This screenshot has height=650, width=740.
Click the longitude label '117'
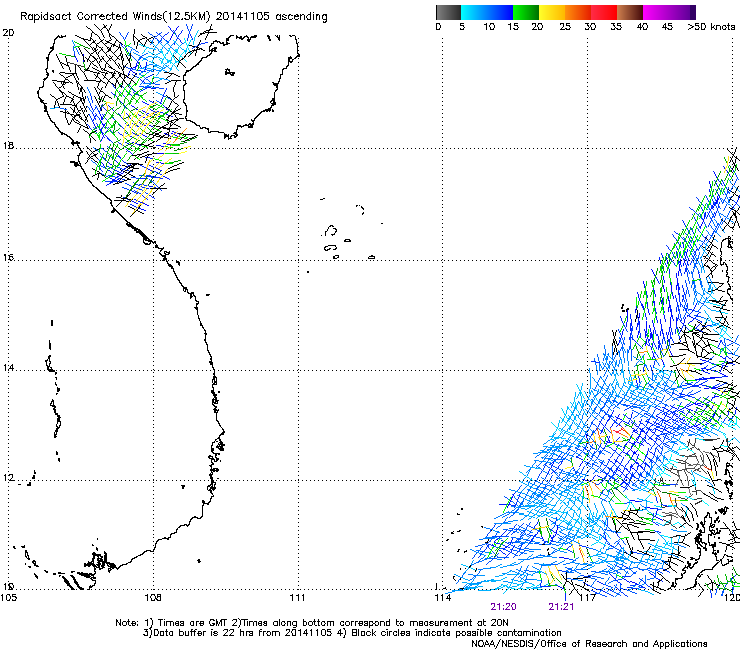click(x=588, y=598)
